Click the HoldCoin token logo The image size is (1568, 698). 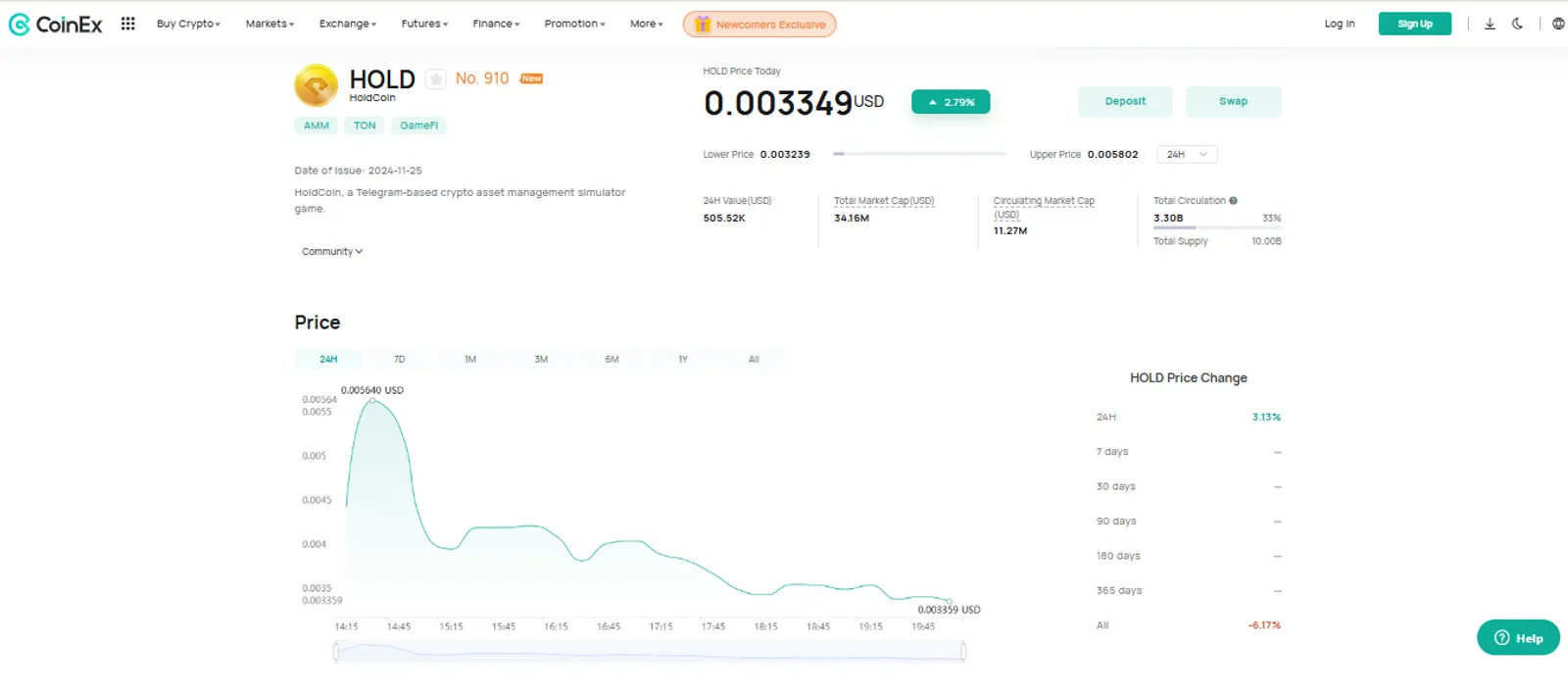[x=317, y=85]
